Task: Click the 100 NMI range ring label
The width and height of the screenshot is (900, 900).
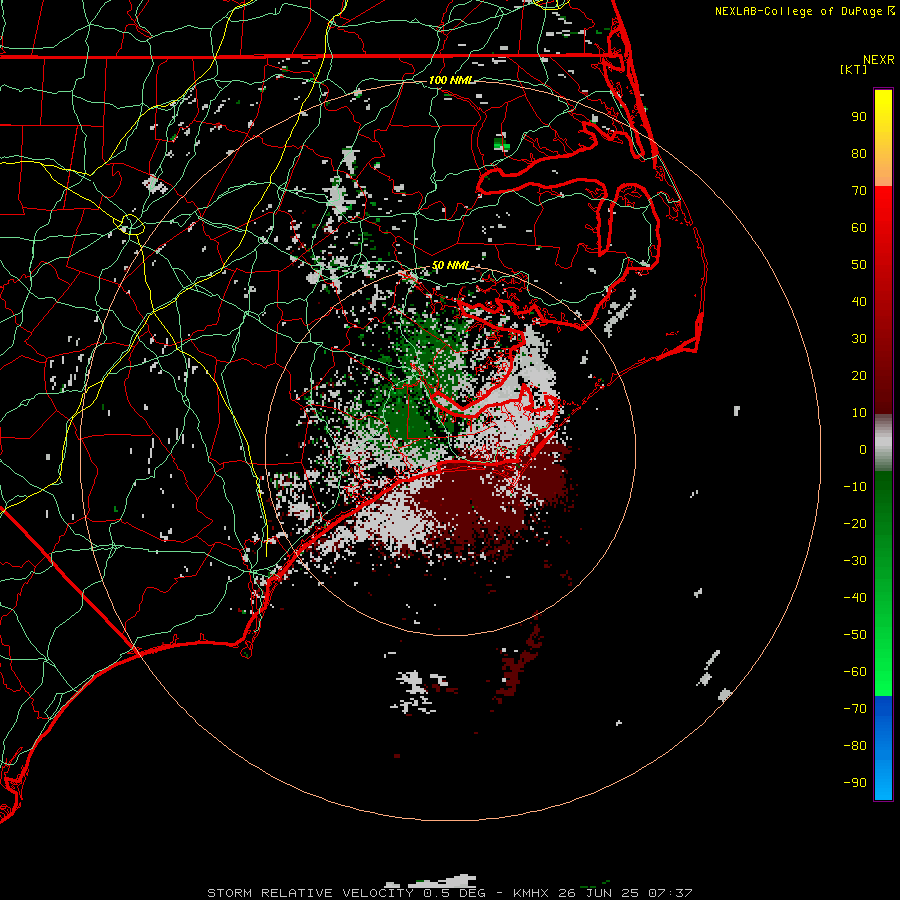Action: (x=452, y=80)
